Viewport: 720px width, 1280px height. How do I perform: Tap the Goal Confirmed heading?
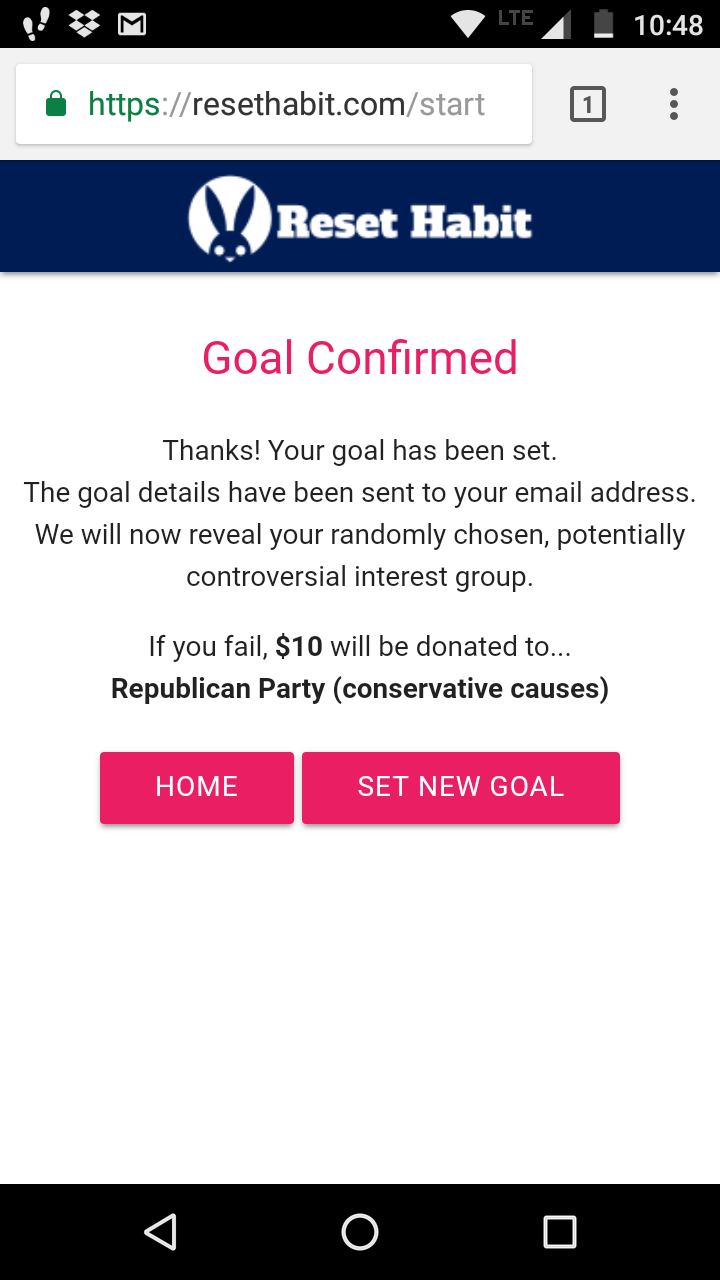pyautogui.click(x=360, y=358)
